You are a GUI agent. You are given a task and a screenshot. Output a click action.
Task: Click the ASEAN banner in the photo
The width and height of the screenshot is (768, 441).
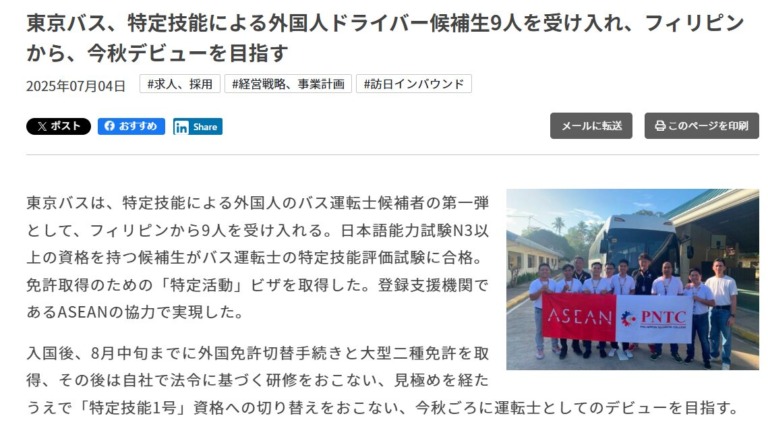579,318
